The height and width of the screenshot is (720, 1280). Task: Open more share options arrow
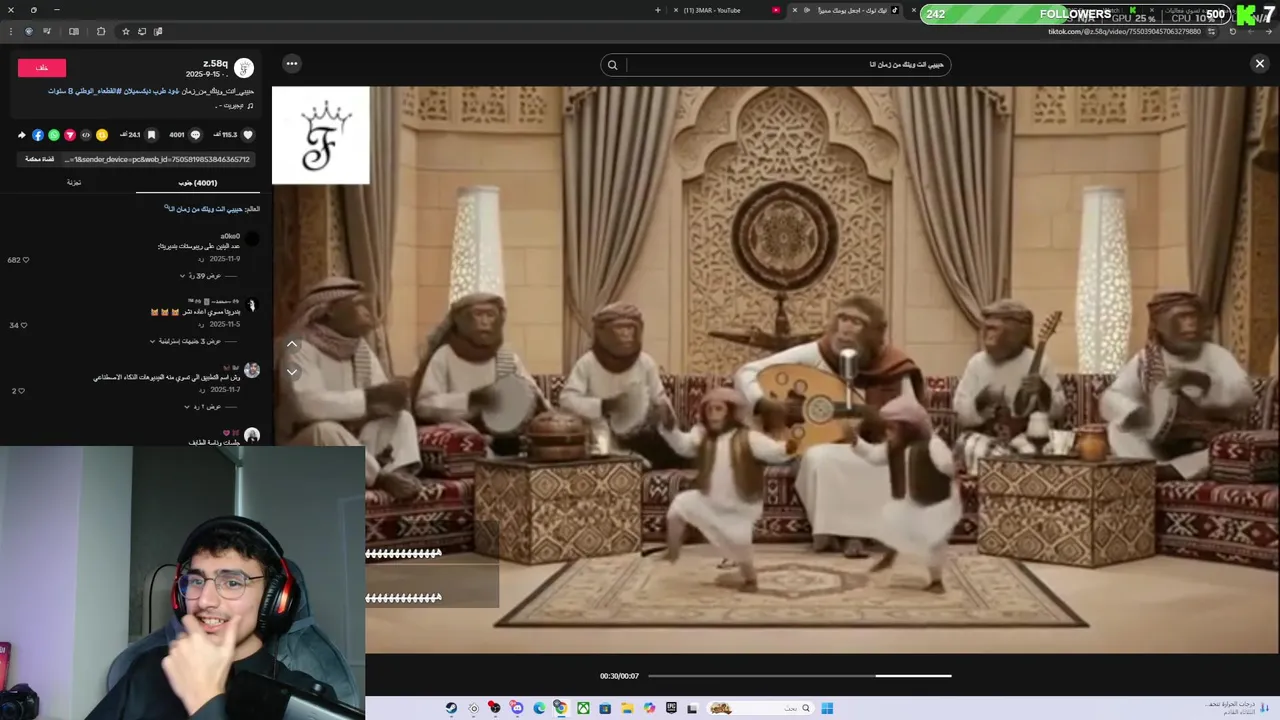[22, 135]
